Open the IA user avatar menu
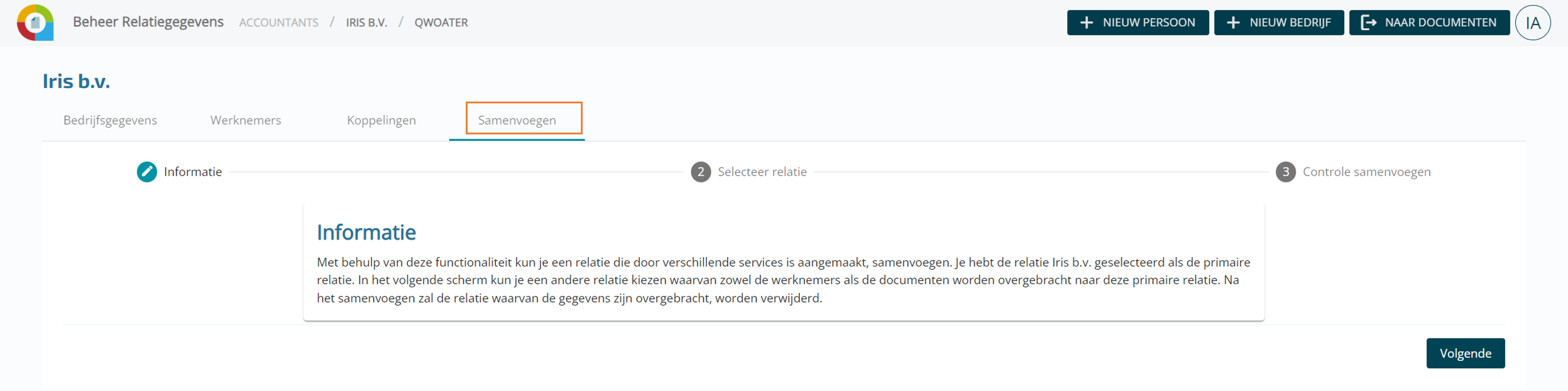Image resolution: width=1568 pixels, height=391 pixels. pos(1533,22)
